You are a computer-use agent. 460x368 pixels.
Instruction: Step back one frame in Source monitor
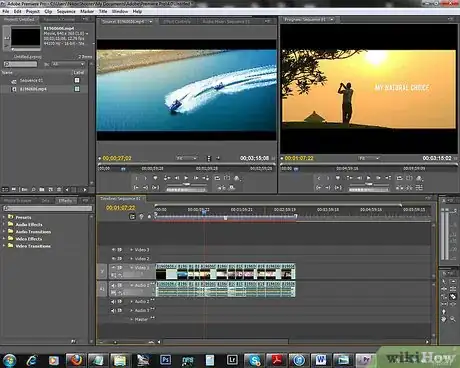(x=177, y=178)
